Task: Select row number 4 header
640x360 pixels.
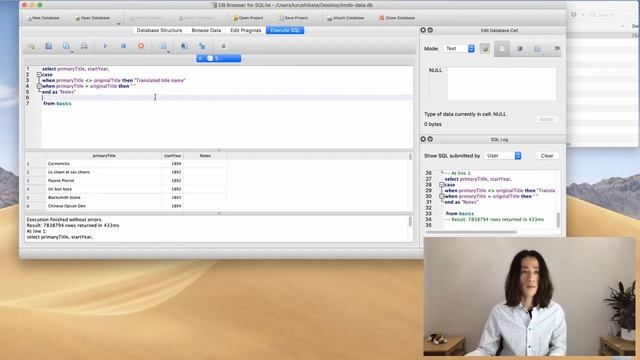Action: click(x=36, y=189)
